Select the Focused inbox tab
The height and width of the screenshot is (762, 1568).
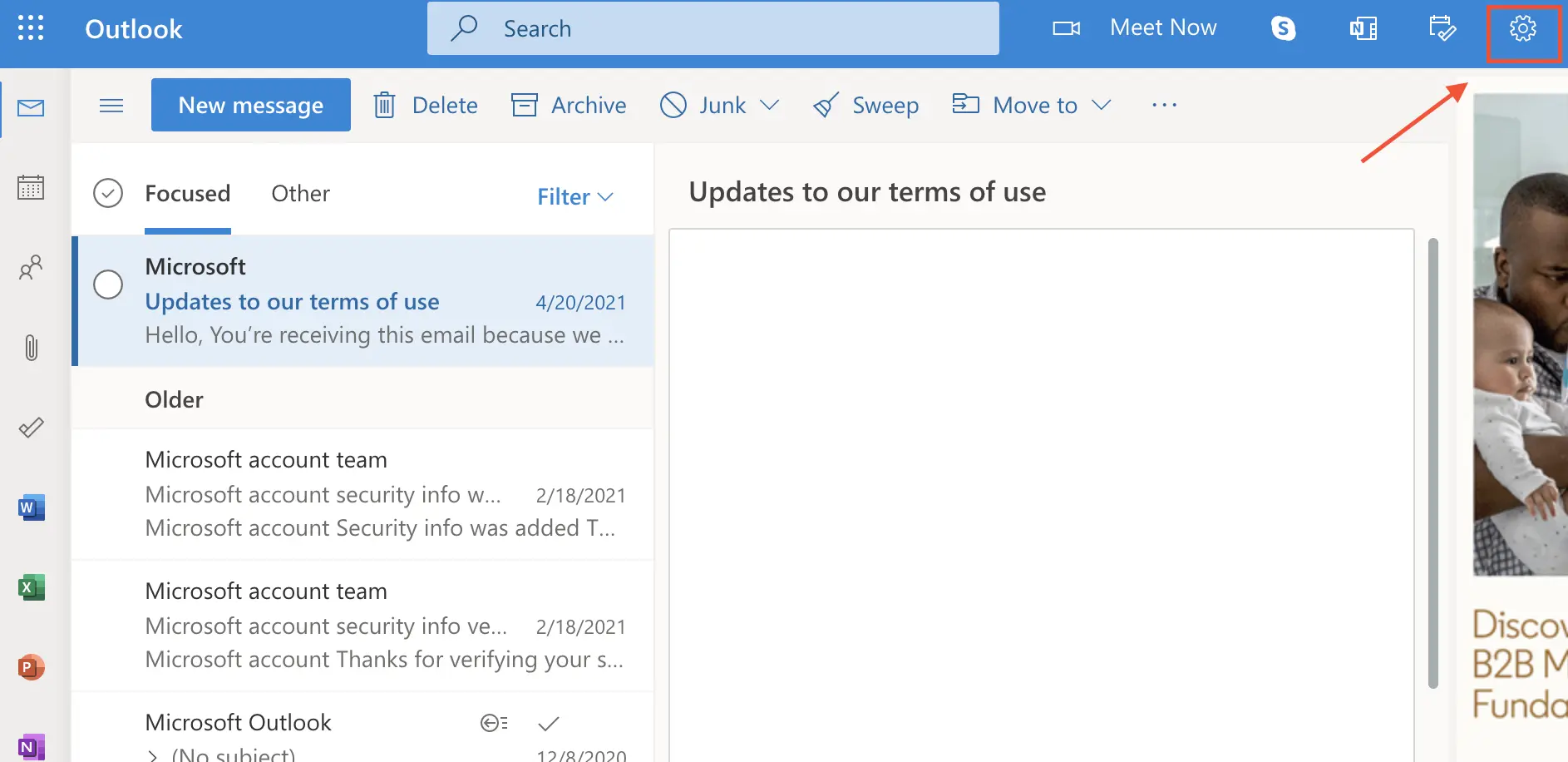[187, 193]
